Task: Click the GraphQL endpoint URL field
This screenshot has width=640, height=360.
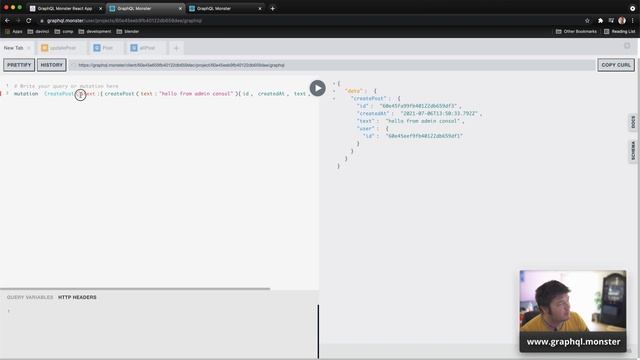Action: pos(331,65)
